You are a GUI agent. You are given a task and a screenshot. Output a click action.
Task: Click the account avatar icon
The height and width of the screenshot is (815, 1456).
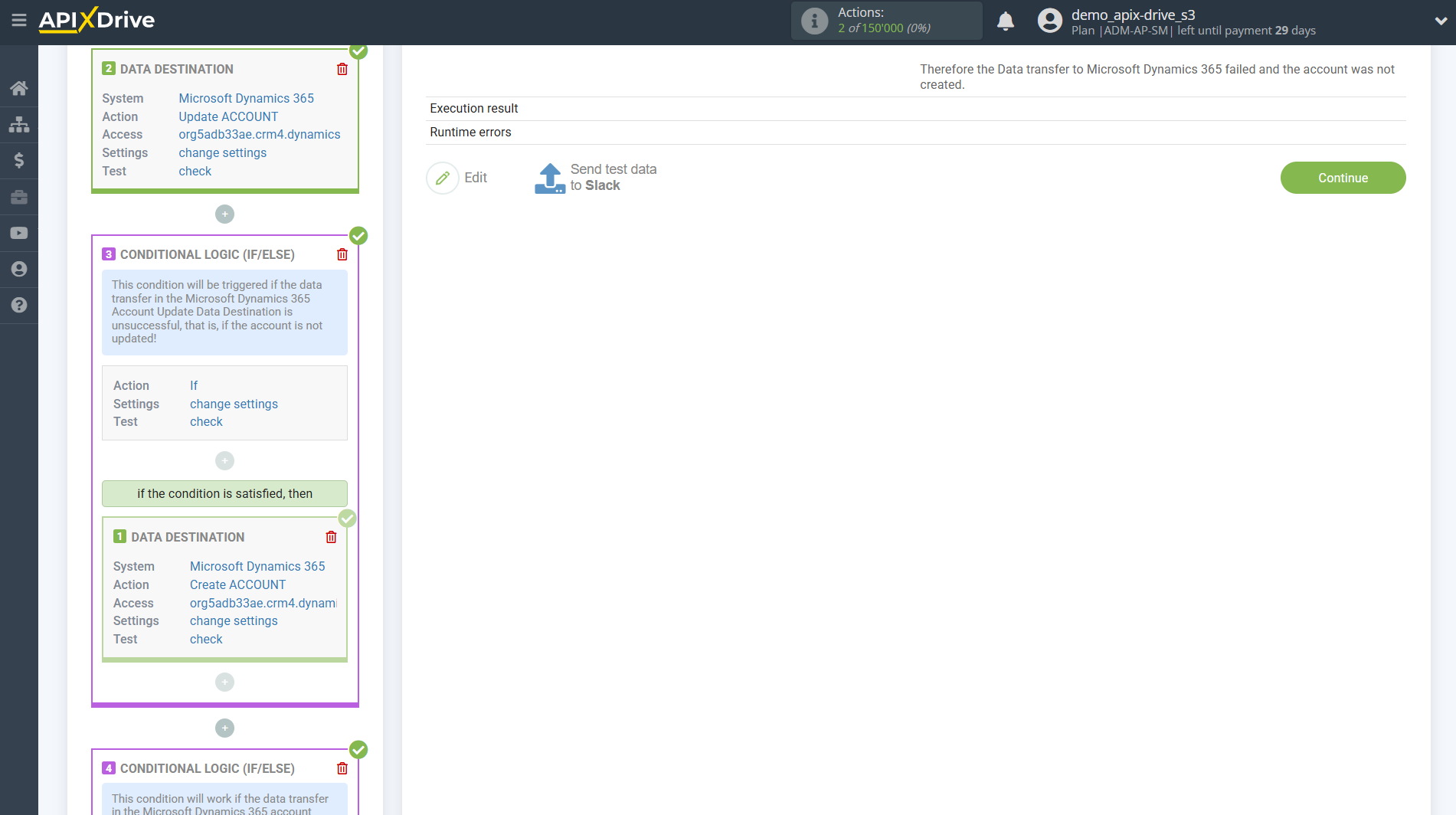[x=1049, y=21]
